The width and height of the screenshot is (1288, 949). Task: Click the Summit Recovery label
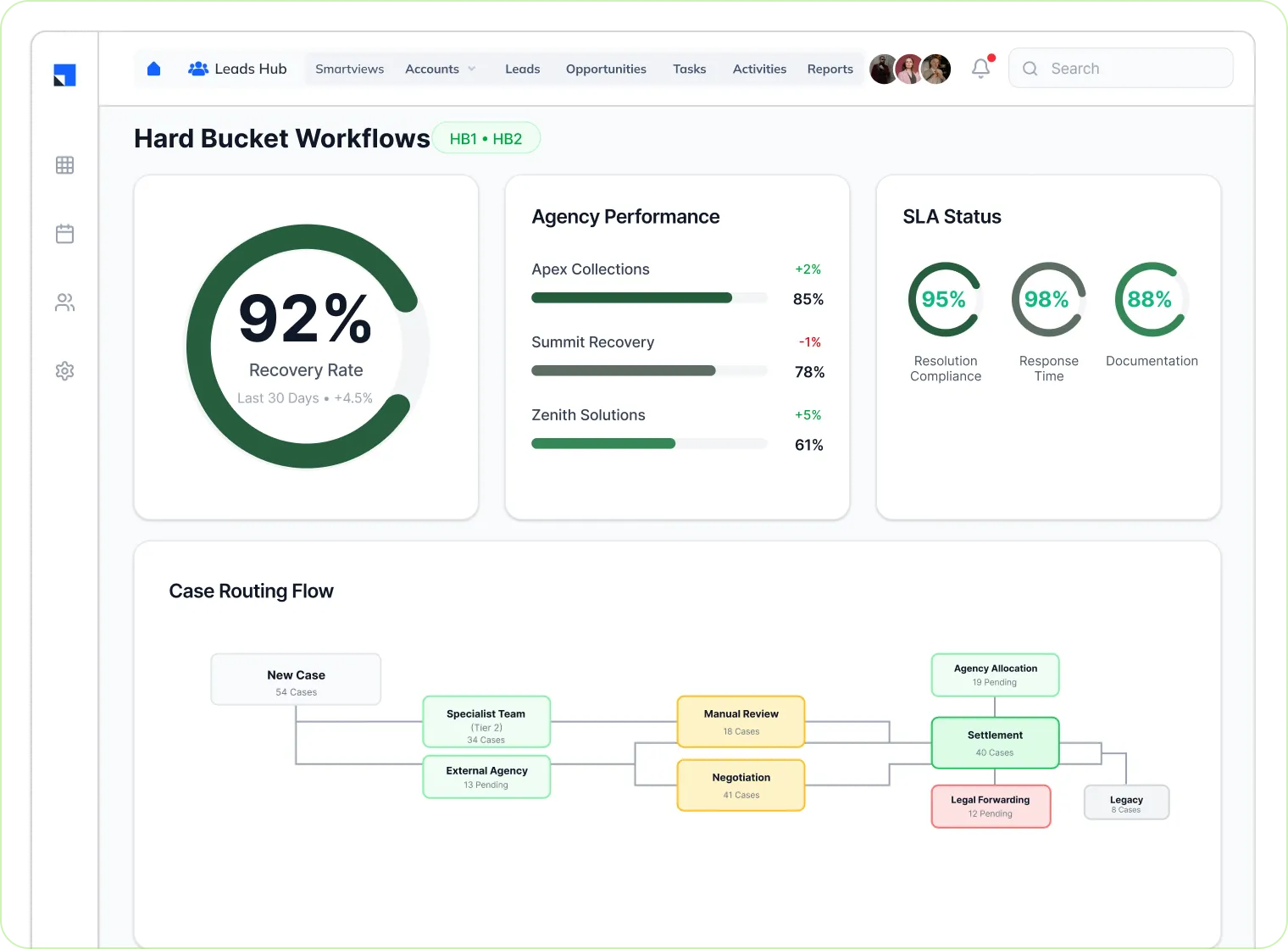pos(593,342)
